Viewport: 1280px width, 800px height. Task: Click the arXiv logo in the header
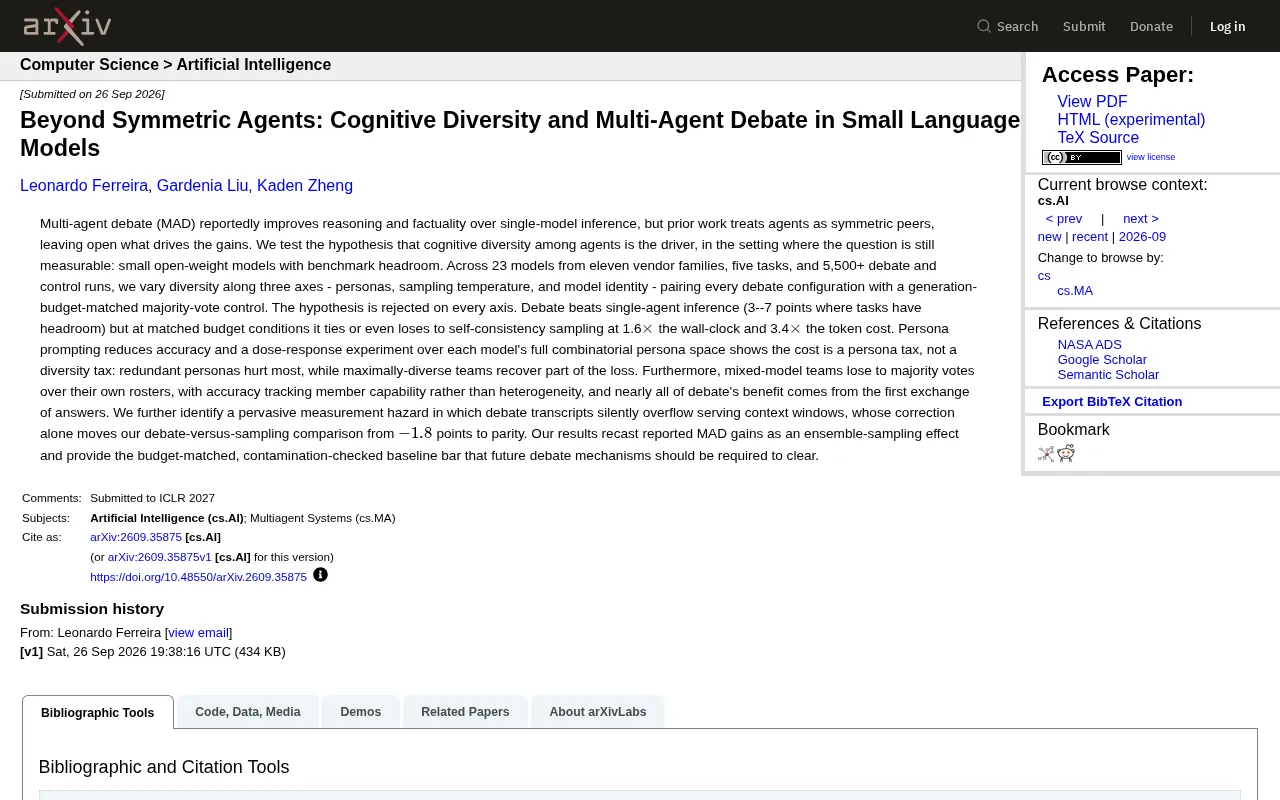(x=67, y=26)
